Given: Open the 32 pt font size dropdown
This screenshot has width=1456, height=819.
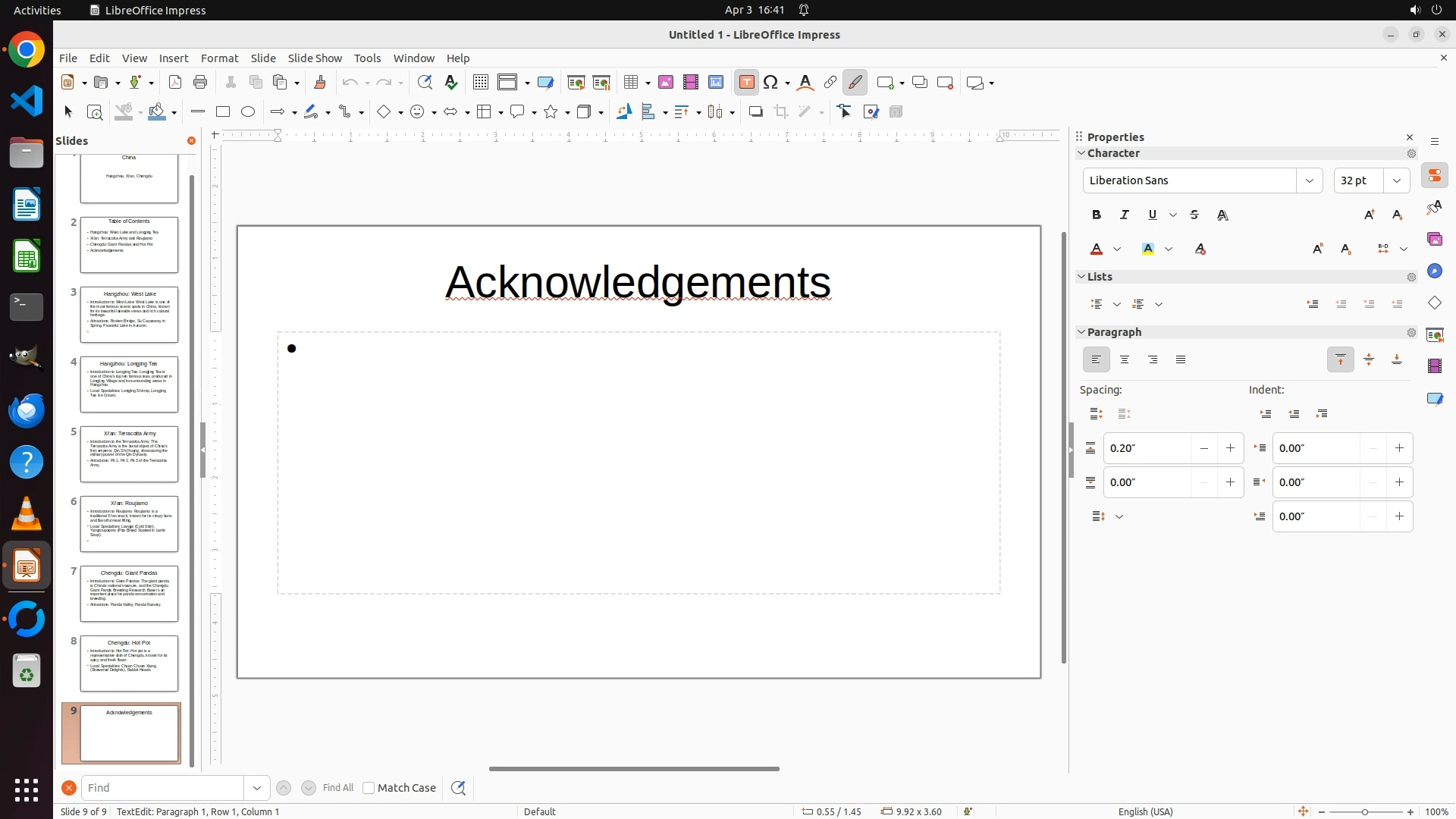Looking at the screenshot, I should coord(1397,180).
